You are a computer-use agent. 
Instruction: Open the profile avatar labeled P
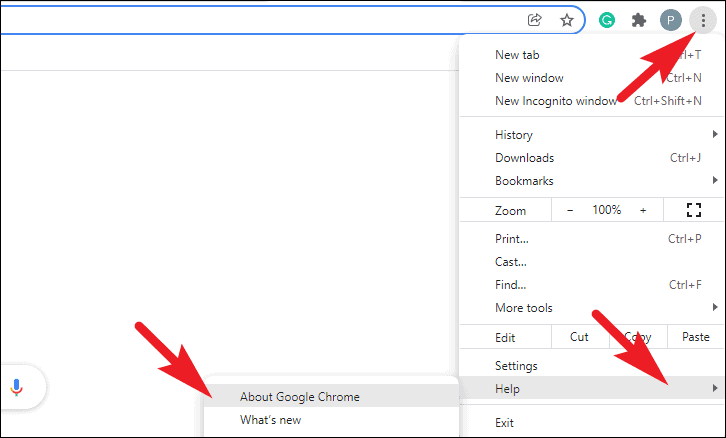pos(670,20)
